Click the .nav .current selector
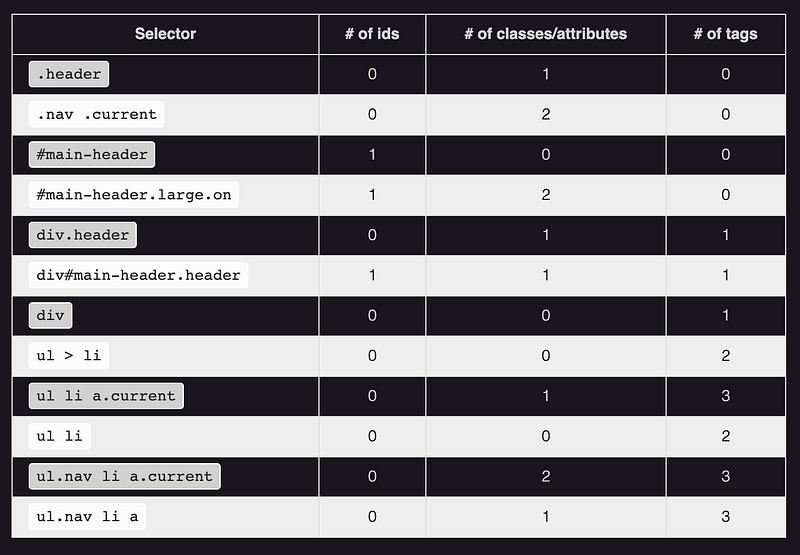Viewport: 800px width, 555px height. (97, 114)
